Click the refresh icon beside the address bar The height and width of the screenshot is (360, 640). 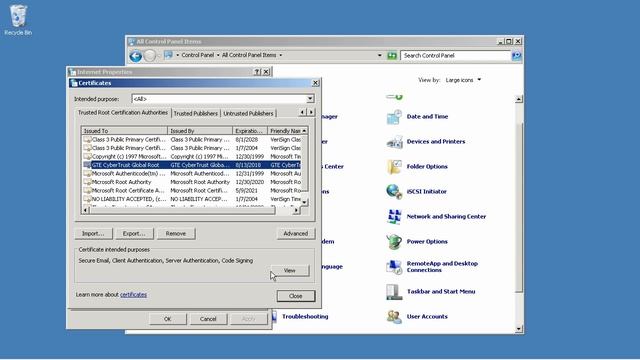point(392,56)
